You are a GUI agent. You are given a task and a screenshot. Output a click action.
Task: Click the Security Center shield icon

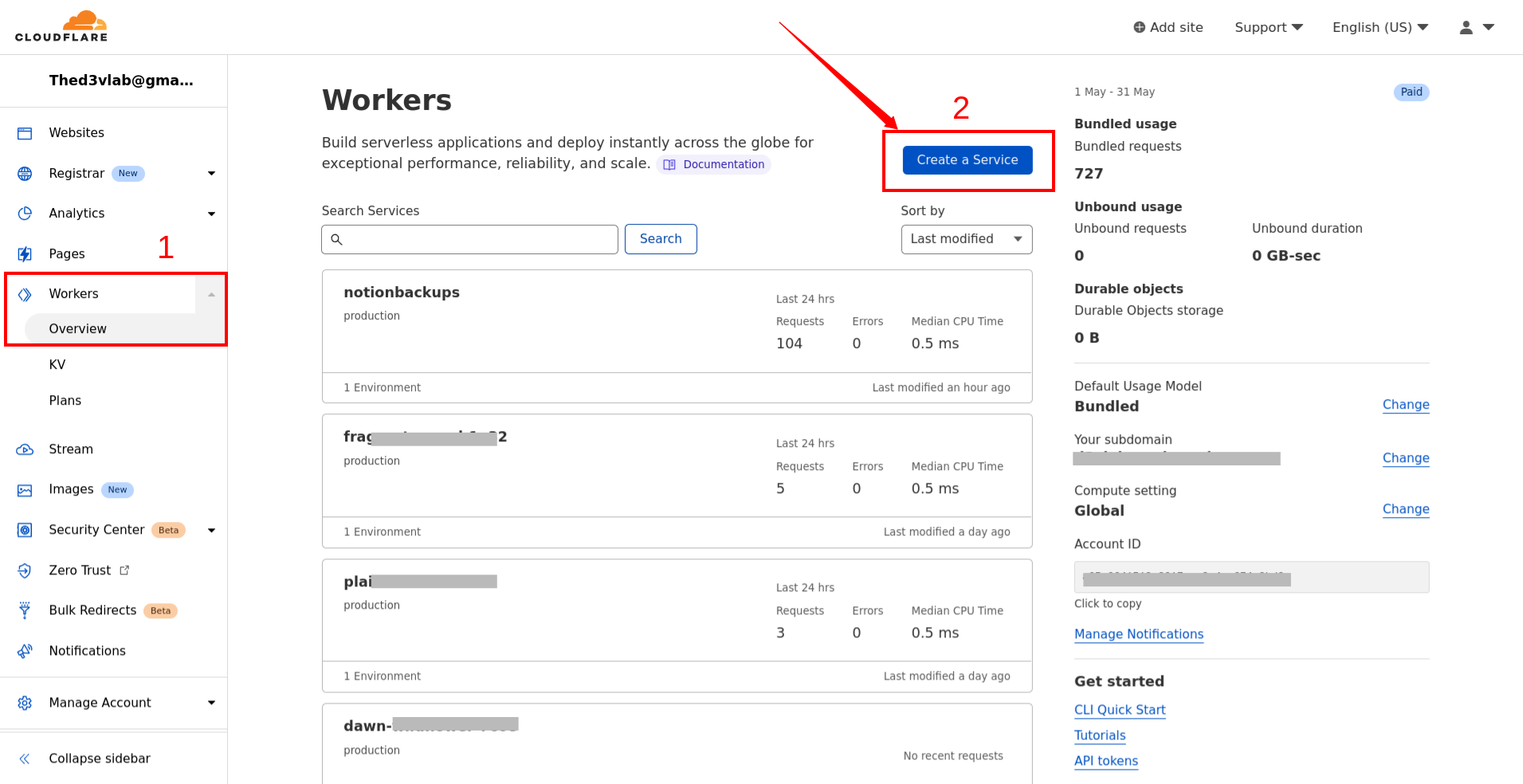[x=25, y=530]
